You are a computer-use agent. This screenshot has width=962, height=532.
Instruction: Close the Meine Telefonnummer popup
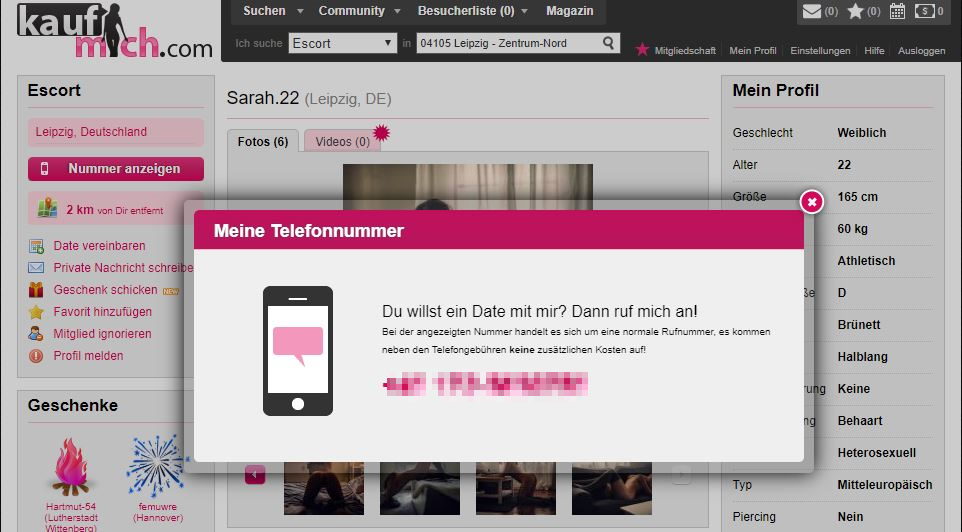click(812, 202)
